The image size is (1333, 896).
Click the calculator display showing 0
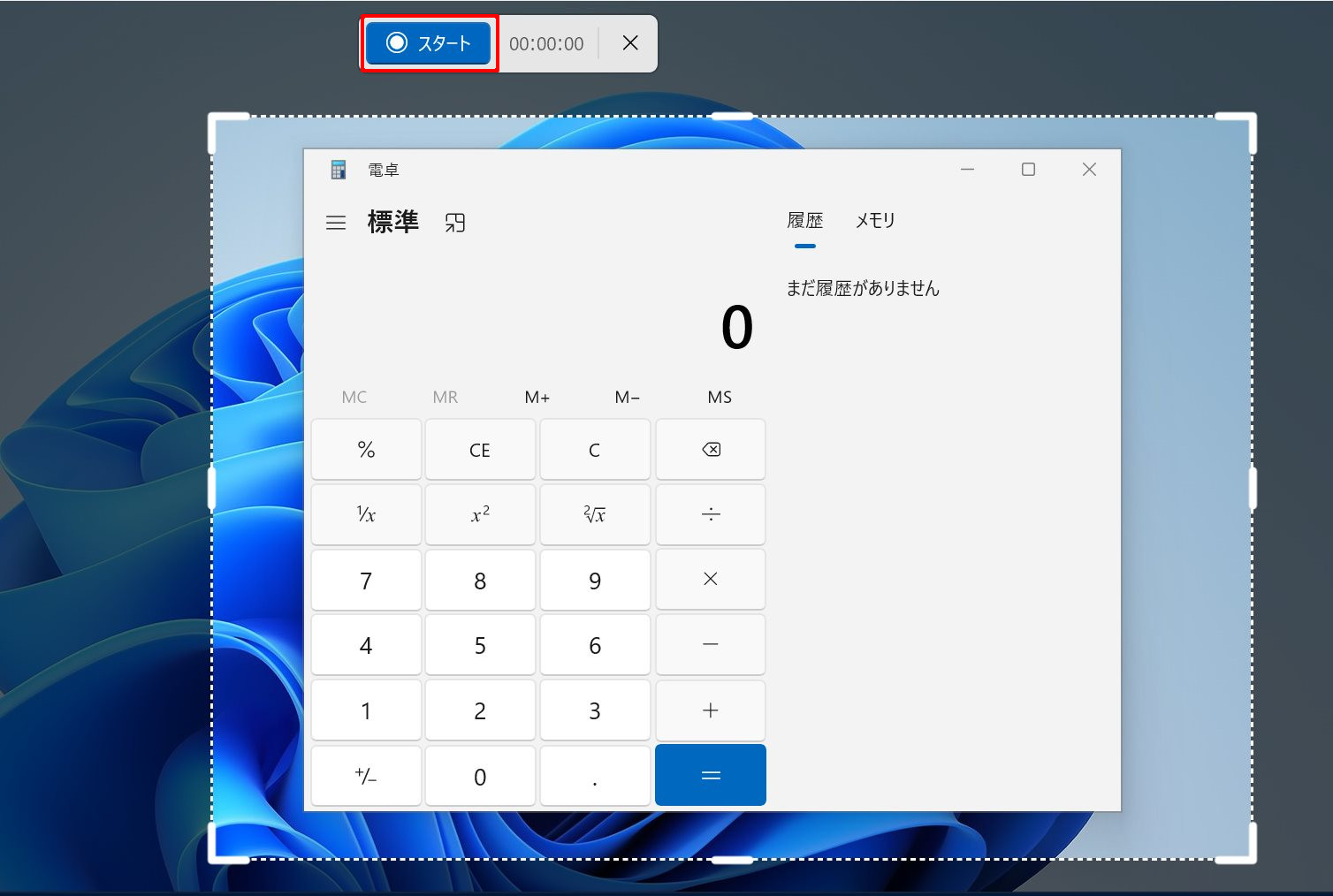pos(735,328)
